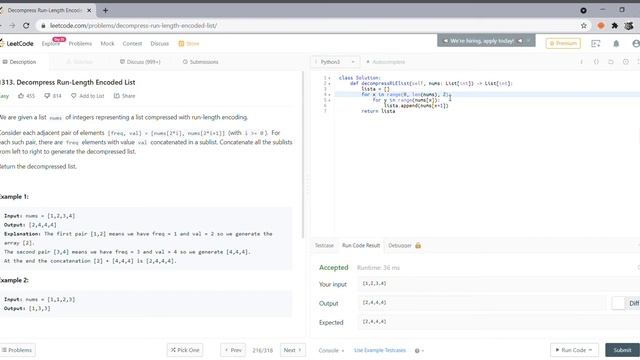Click the browser media control circle icon
The width and height of the screenshot is (640, 360).
click(583, 10)
